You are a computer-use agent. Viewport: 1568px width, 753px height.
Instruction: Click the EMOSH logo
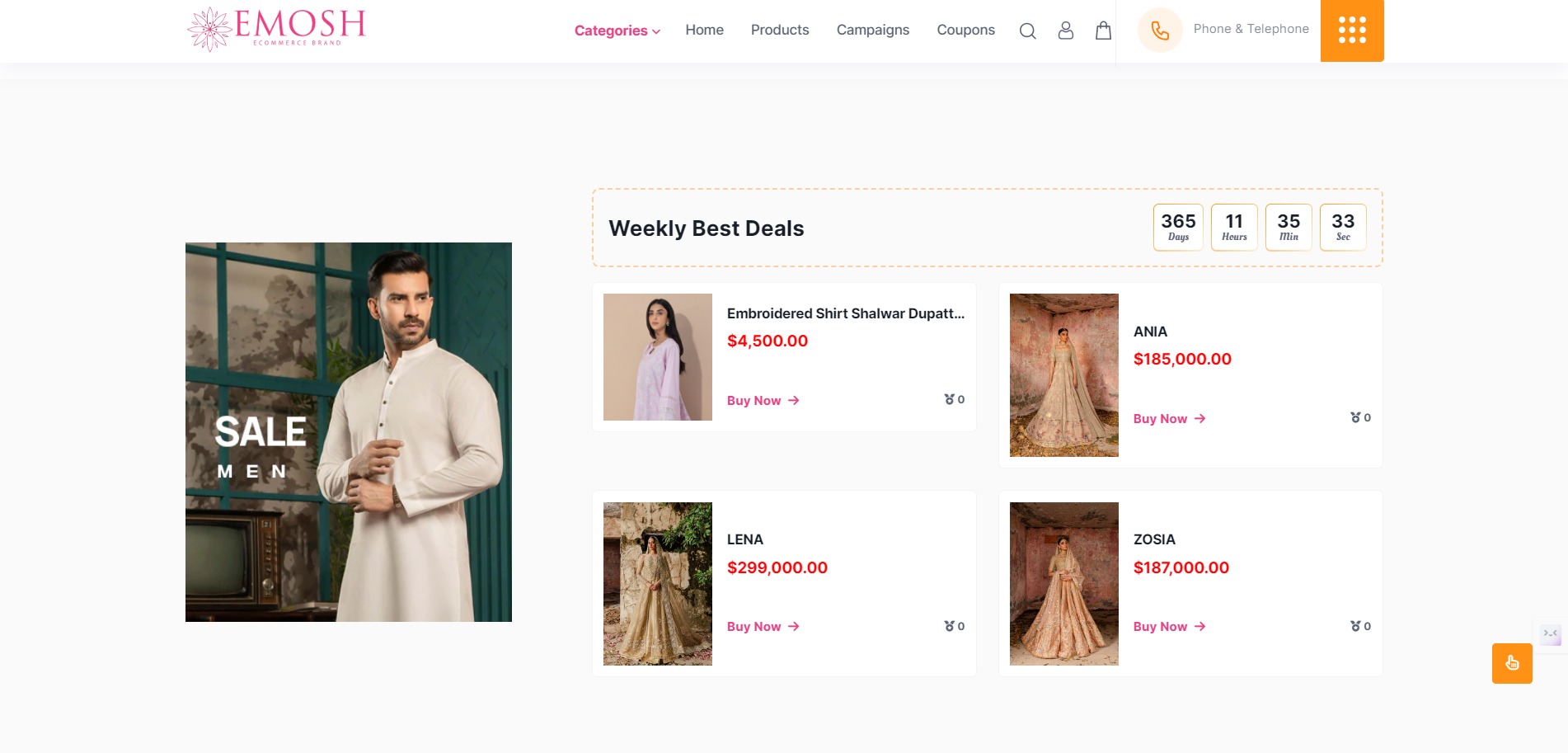tap(276, 29)
